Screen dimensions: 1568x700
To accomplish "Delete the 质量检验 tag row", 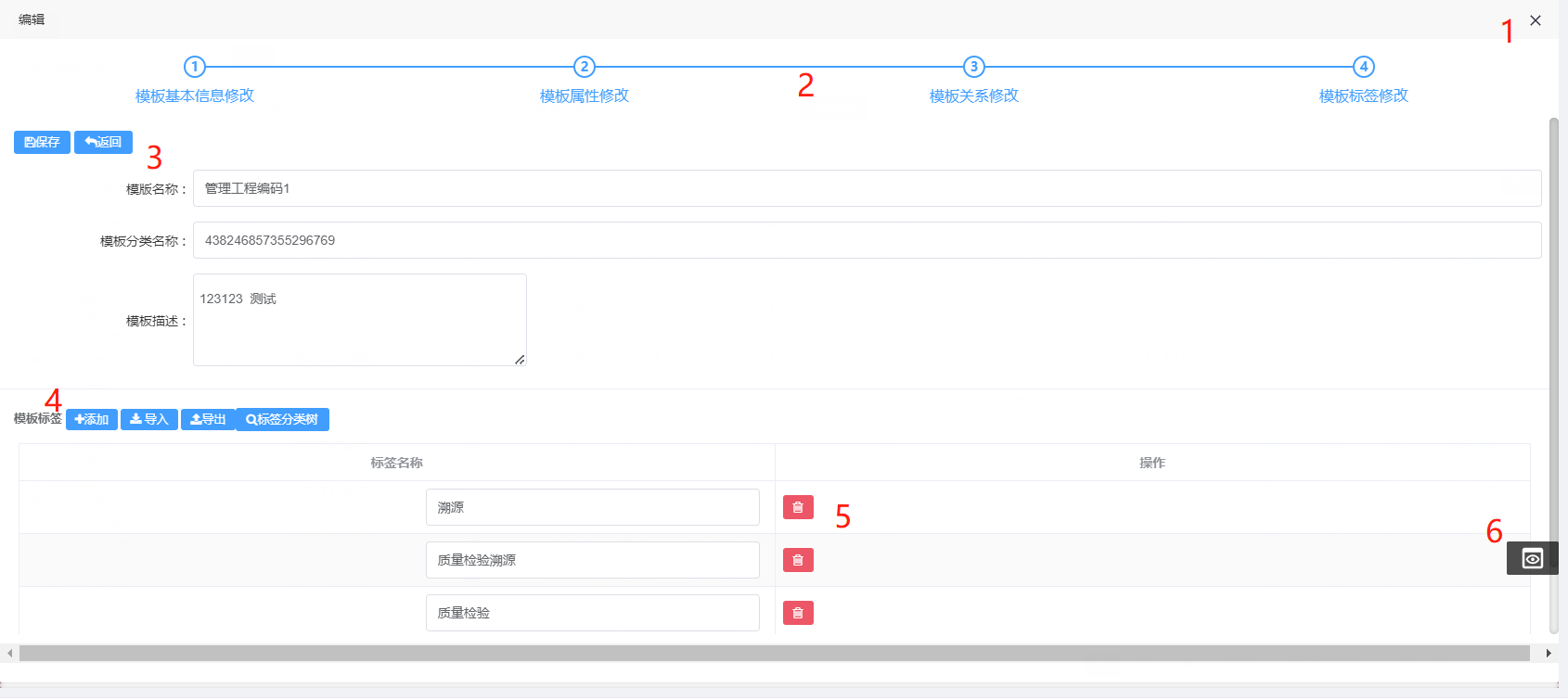I will [x=798, y=613].
